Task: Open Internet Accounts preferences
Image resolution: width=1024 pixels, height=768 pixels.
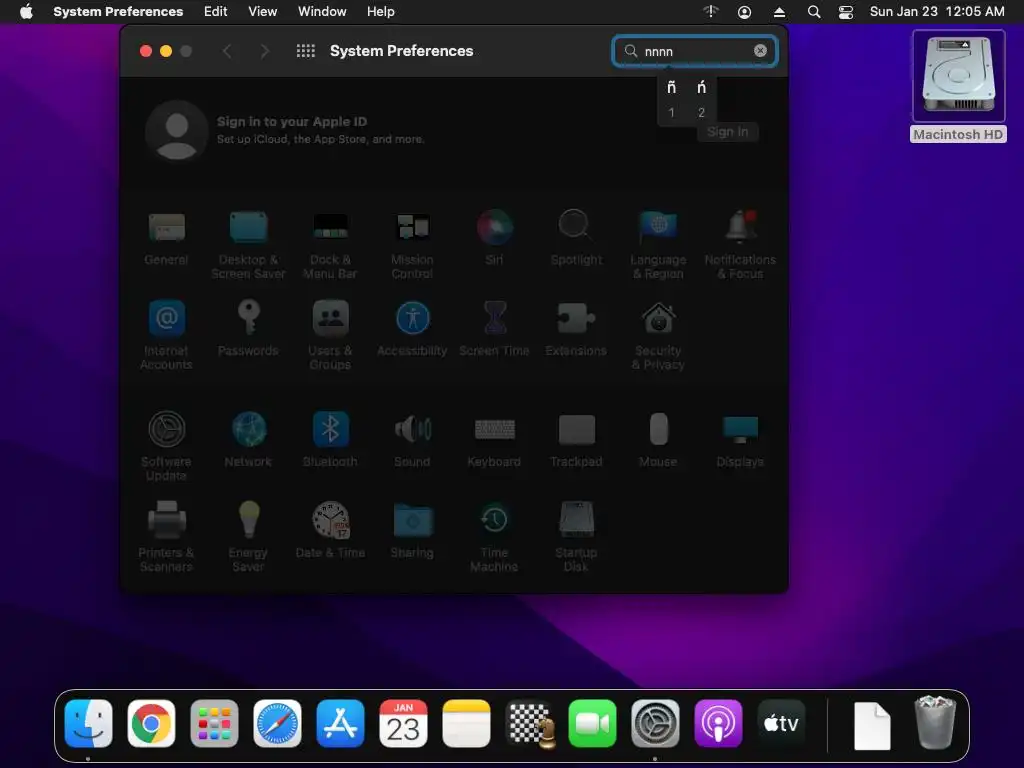Action: point(167,336)
